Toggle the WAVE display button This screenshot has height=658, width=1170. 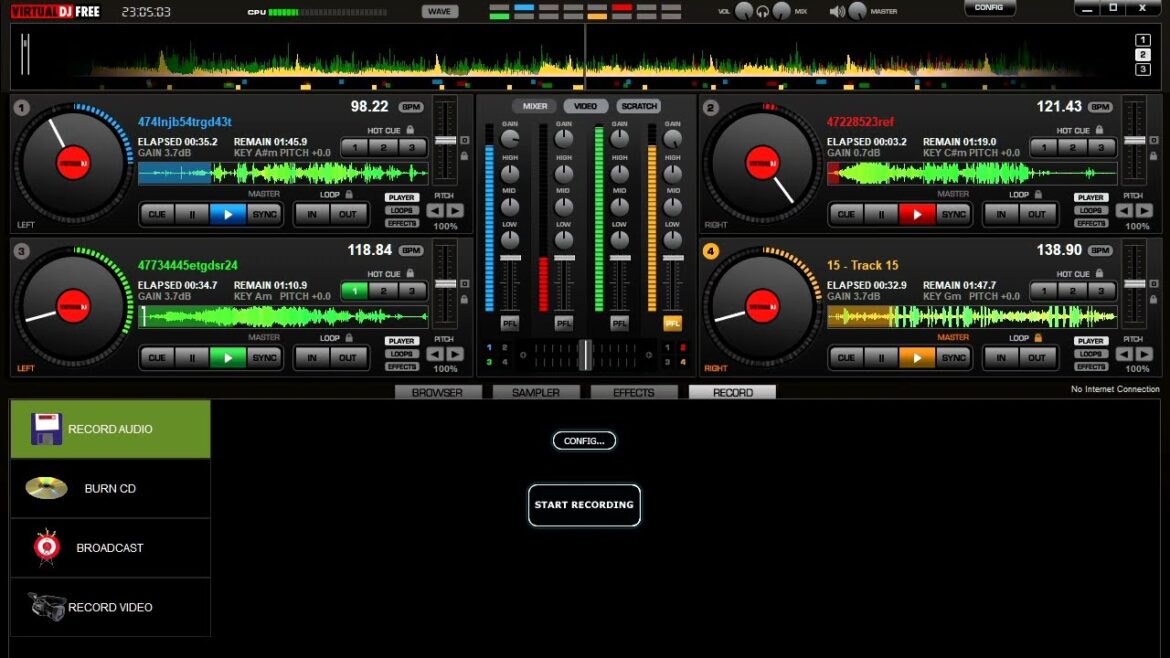coord(439,11)
